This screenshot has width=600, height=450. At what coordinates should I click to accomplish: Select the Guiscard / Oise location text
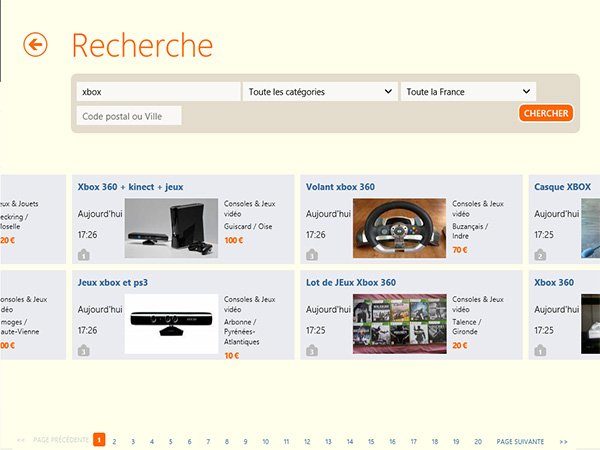click(x=248, y=226)
